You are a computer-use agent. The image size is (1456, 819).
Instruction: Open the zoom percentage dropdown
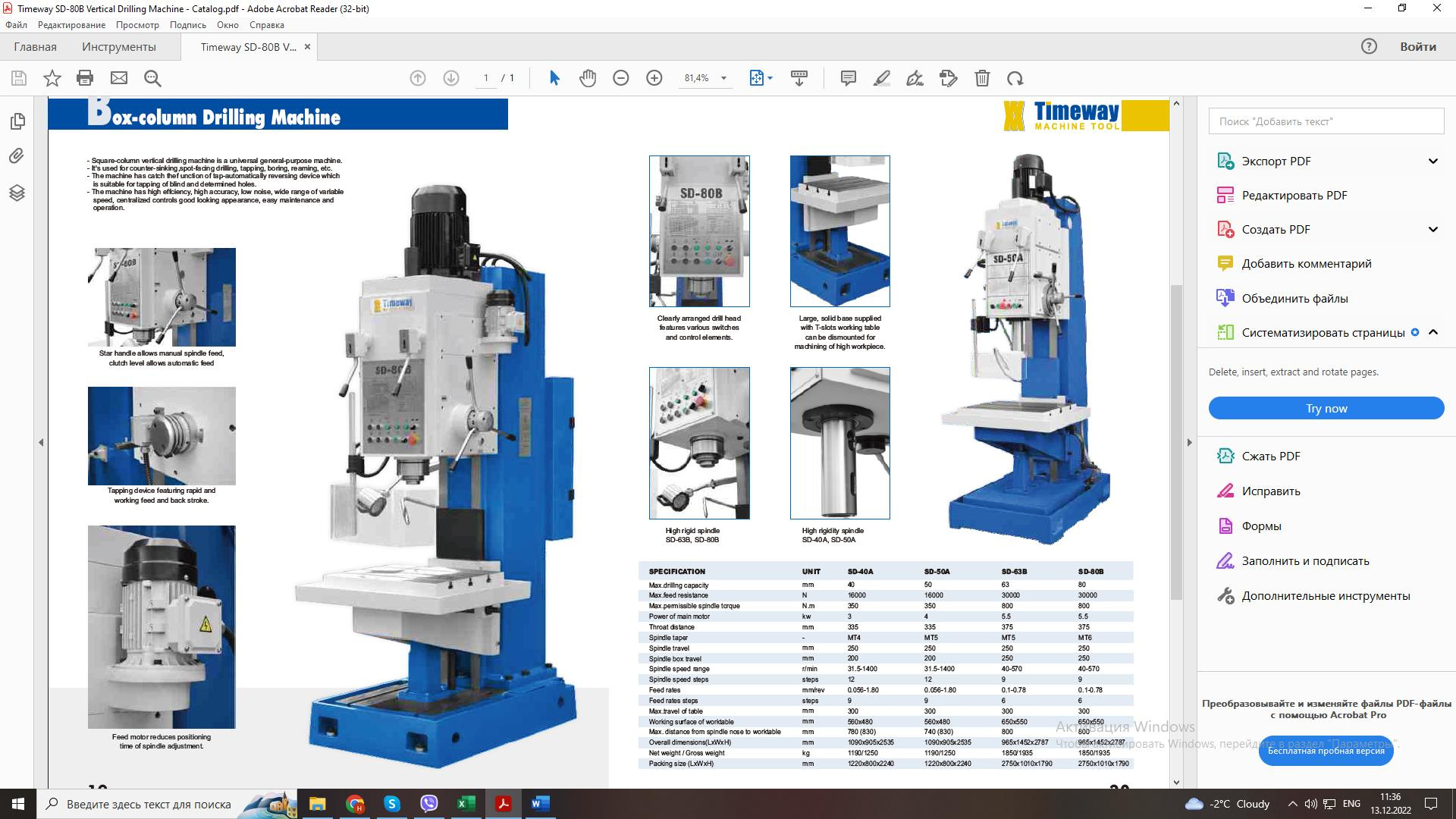coord(723,78)
